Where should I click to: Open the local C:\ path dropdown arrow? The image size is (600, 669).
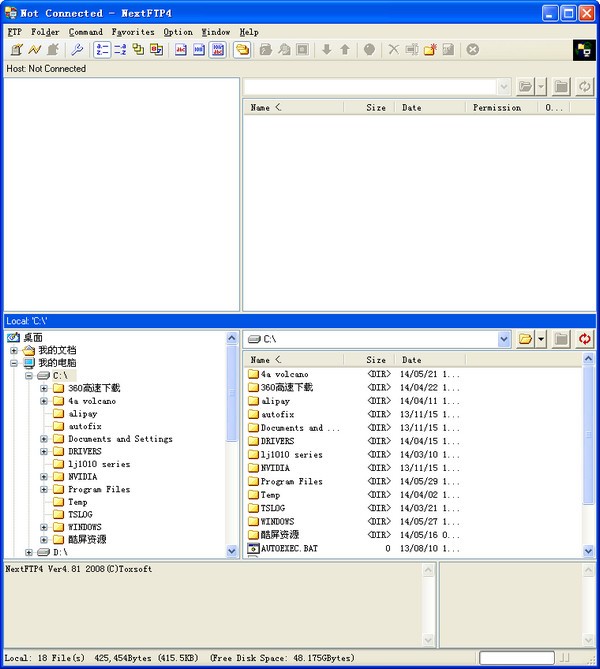[x=504, y=339]
